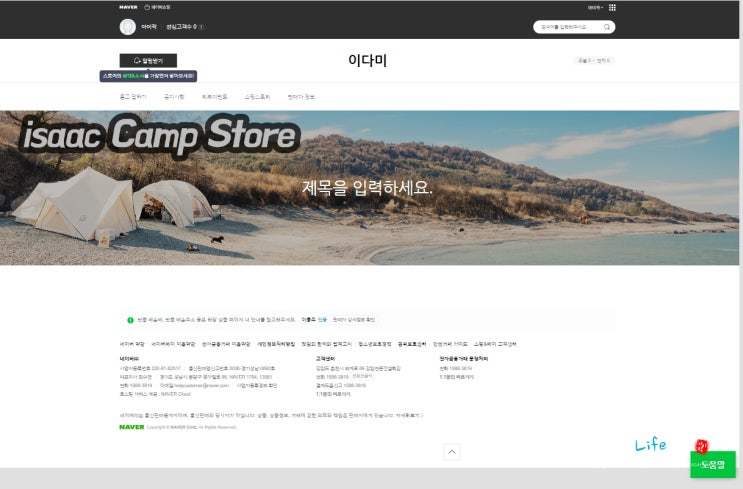Click the bell 알림받기 notification button

pyautogui.click(x=148, y=60)
